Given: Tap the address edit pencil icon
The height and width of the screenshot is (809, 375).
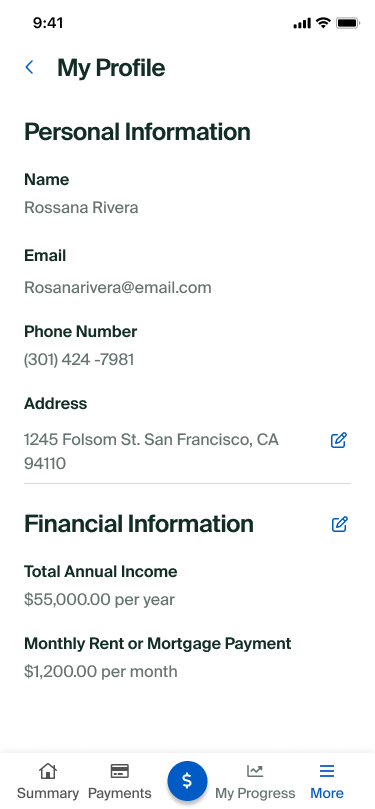Looking at the screenshot, I should 338,440.
